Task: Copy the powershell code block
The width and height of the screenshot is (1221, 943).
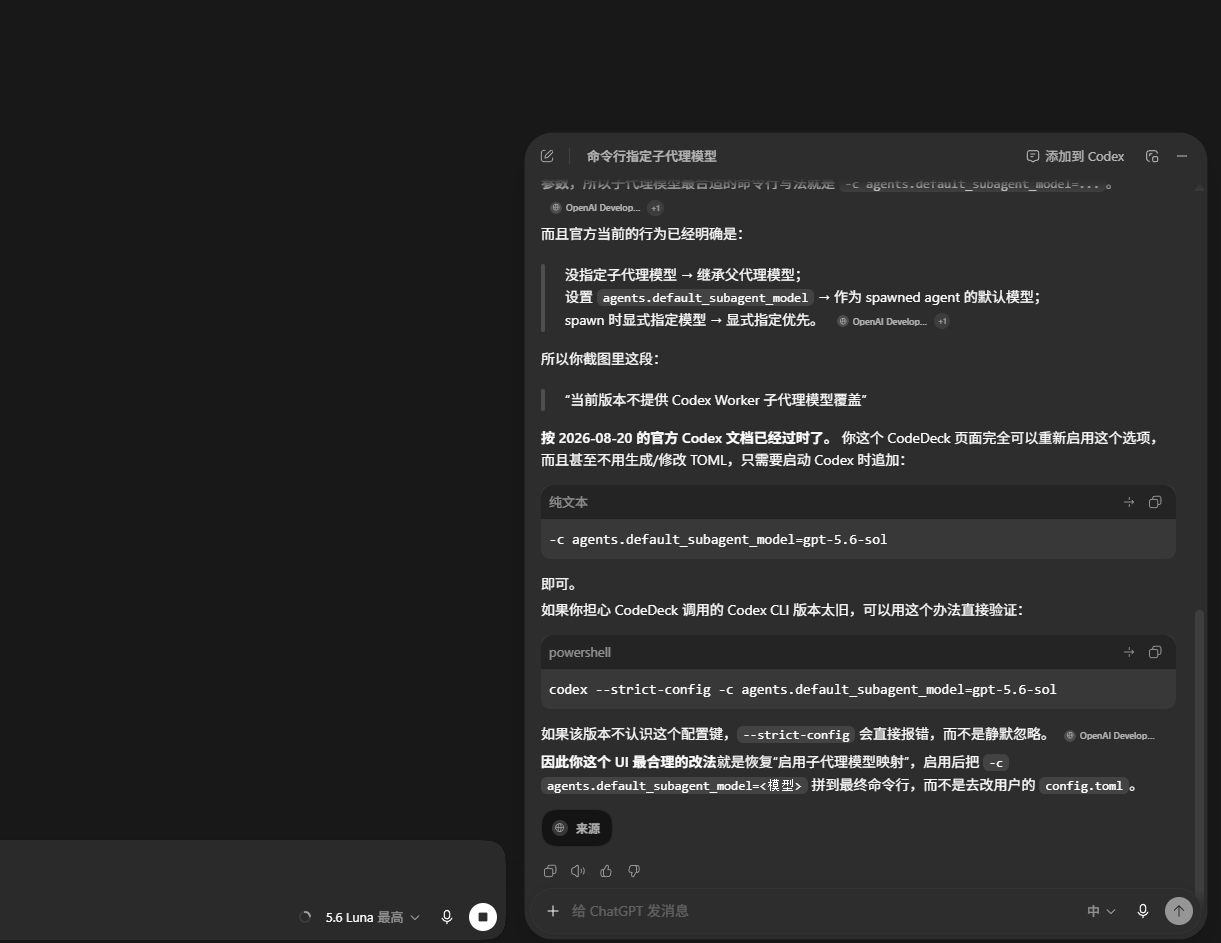Action: [x=1155, y=652]
